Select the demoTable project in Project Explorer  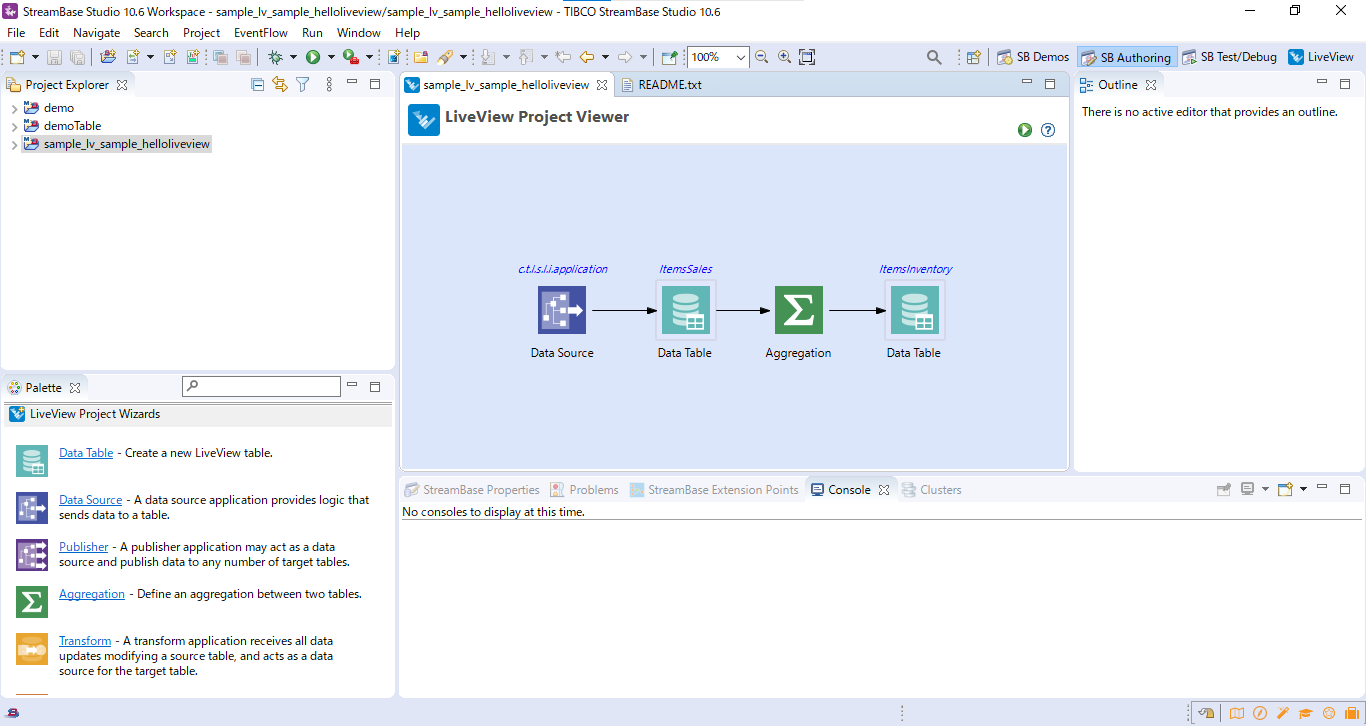(x=72, y=126)
